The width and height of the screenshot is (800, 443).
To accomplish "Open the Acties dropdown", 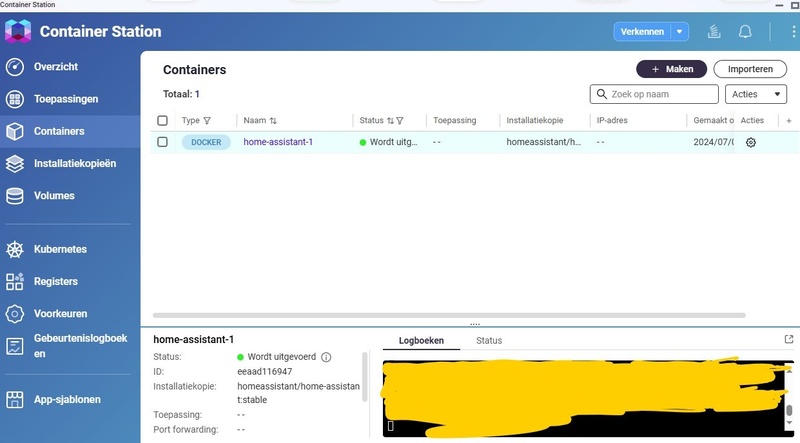I will point(756,94).
